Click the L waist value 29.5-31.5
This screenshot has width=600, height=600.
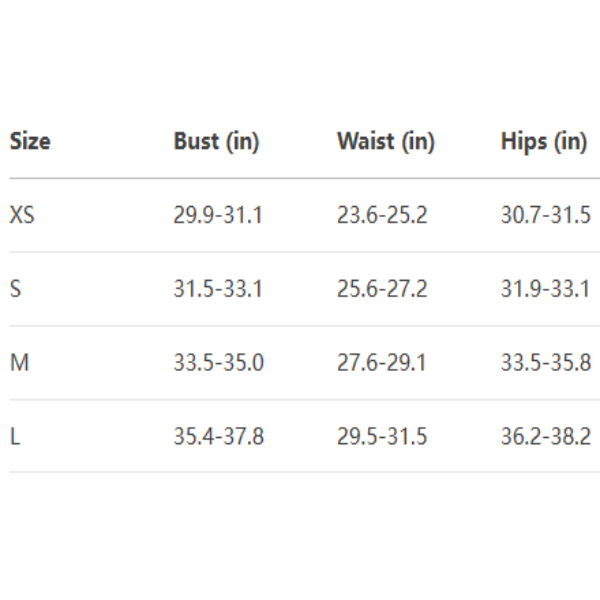[382, 437]
